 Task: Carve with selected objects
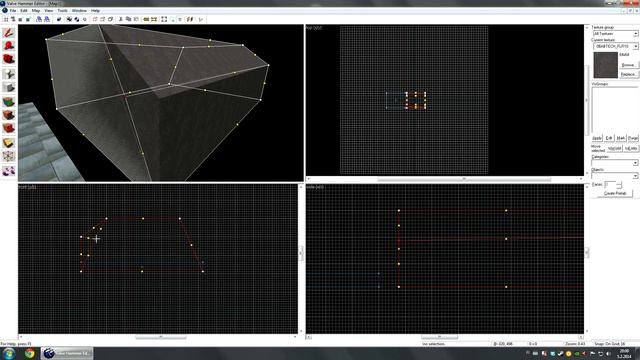pos(59,19)
